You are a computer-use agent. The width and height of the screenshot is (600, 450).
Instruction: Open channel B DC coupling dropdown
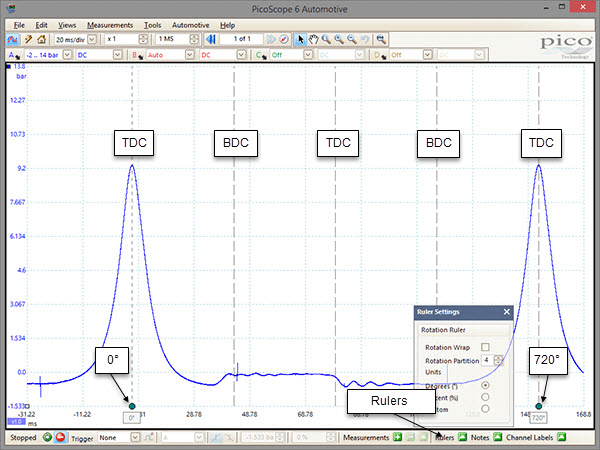241,55
